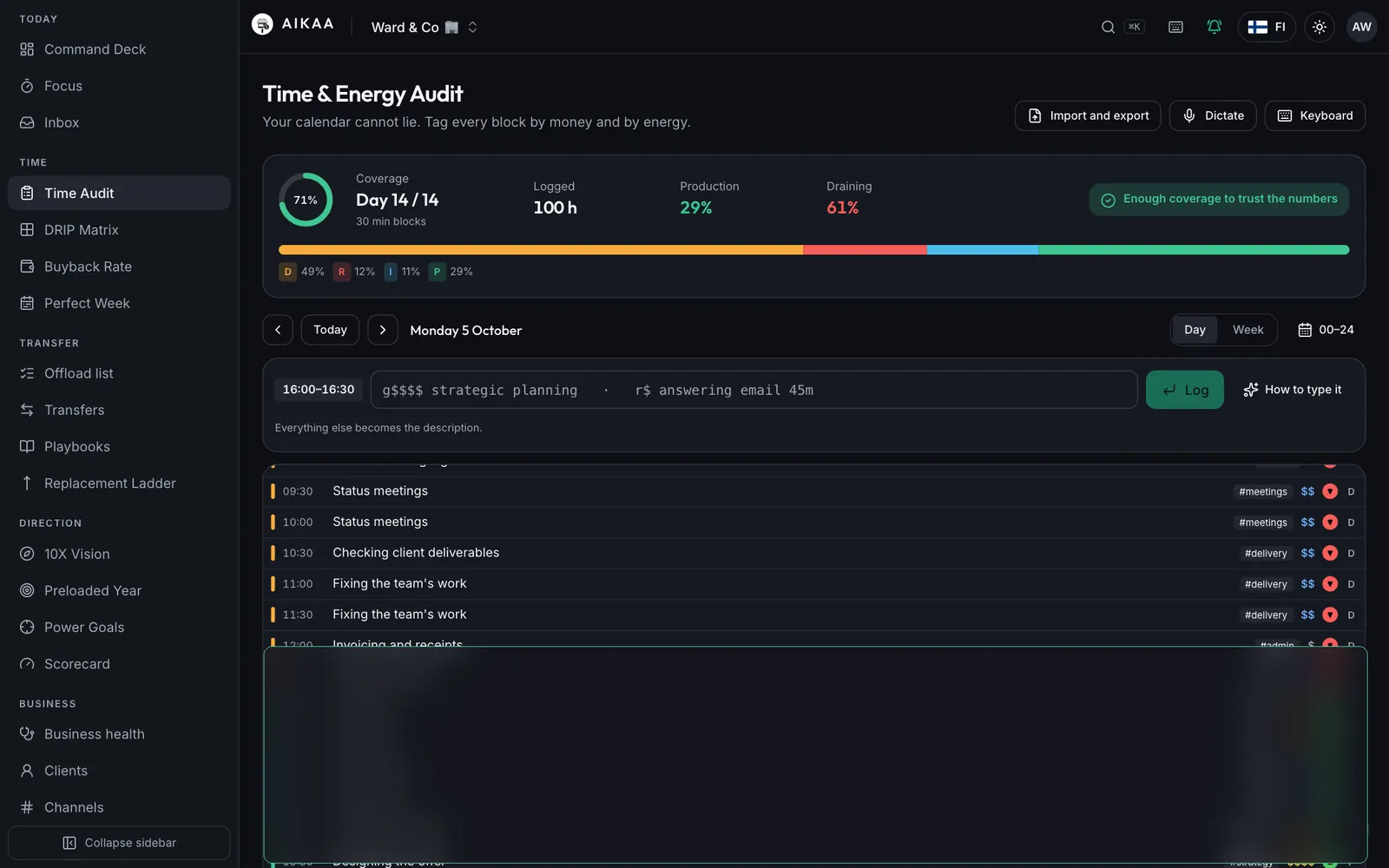Open the AW user avatar menu
Image resolution: width=1389 pixels, height=868 pixels.
point(1362,27)
